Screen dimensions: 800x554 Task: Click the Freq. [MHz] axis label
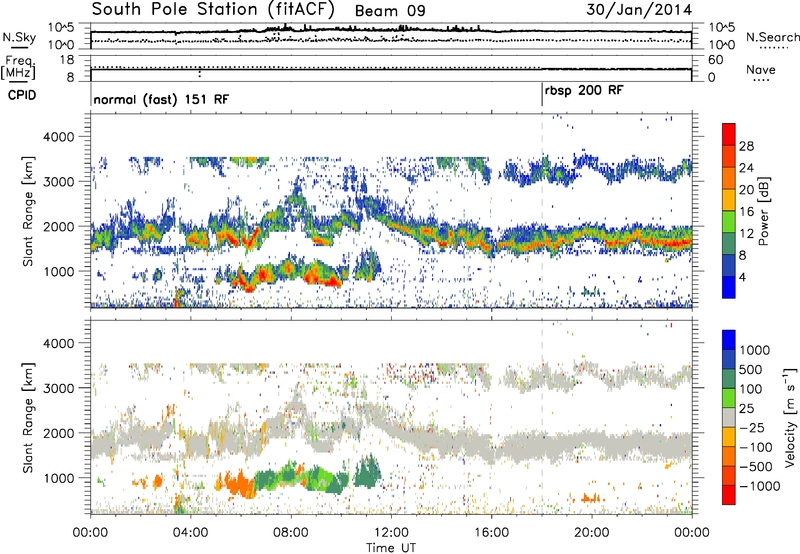pyautogui.click(x=18, y=67)
